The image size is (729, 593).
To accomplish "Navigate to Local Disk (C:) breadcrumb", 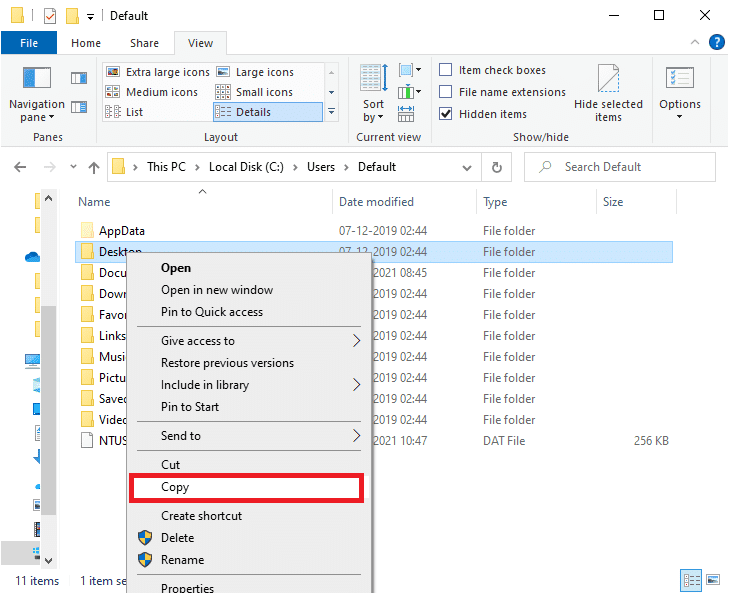I will point(246,167).
